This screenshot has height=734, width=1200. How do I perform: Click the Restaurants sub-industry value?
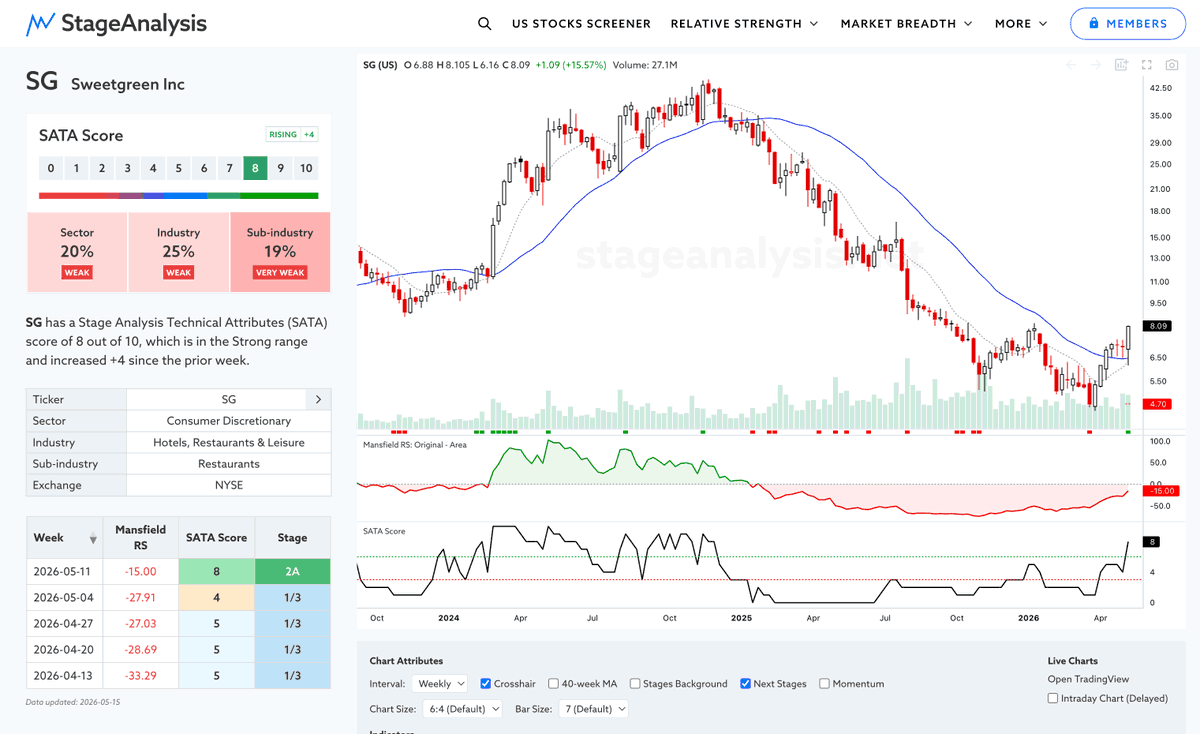click(x=229, y=464)
